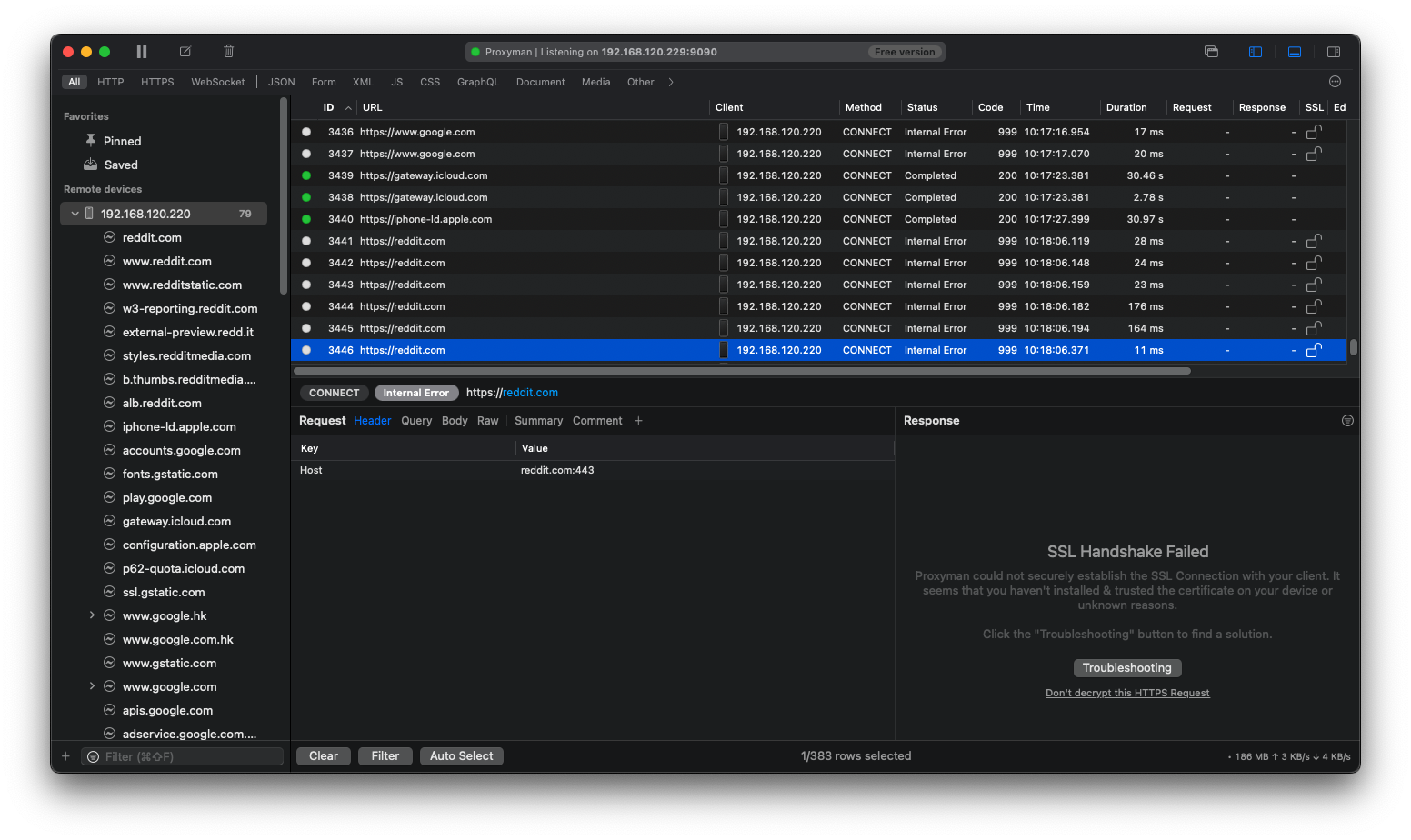
Task: Collapse the 192.168.120.220 device tree
Action: (75, 213)
